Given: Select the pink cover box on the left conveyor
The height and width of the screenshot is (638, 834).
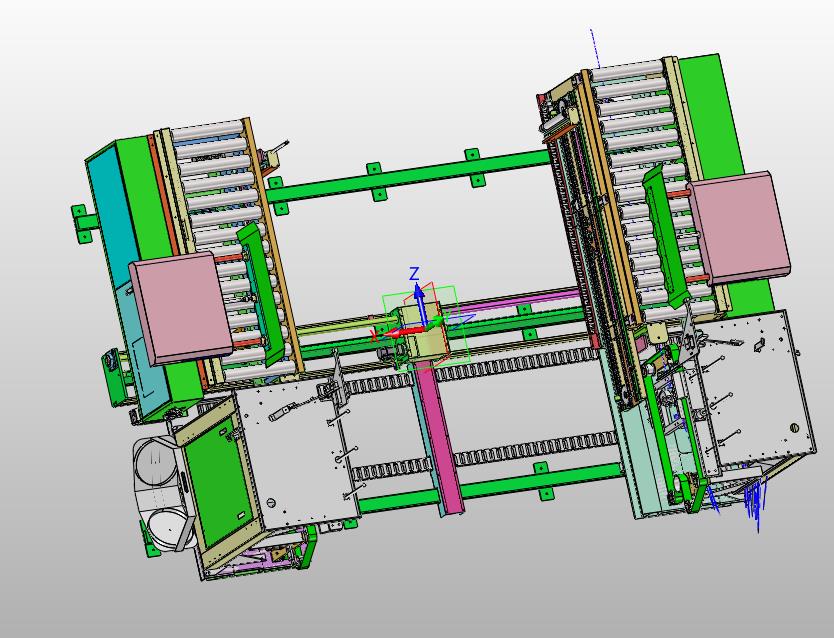Looking at the screenshot, I should click(x=181, y=308).
